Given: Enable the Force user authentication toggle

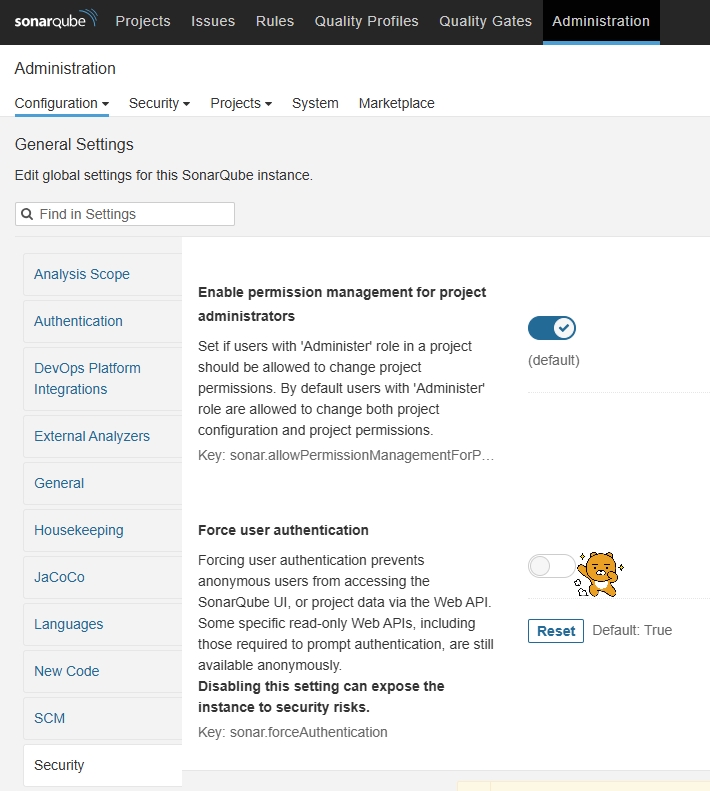Looking at the screenshot, I should point(552,566).
